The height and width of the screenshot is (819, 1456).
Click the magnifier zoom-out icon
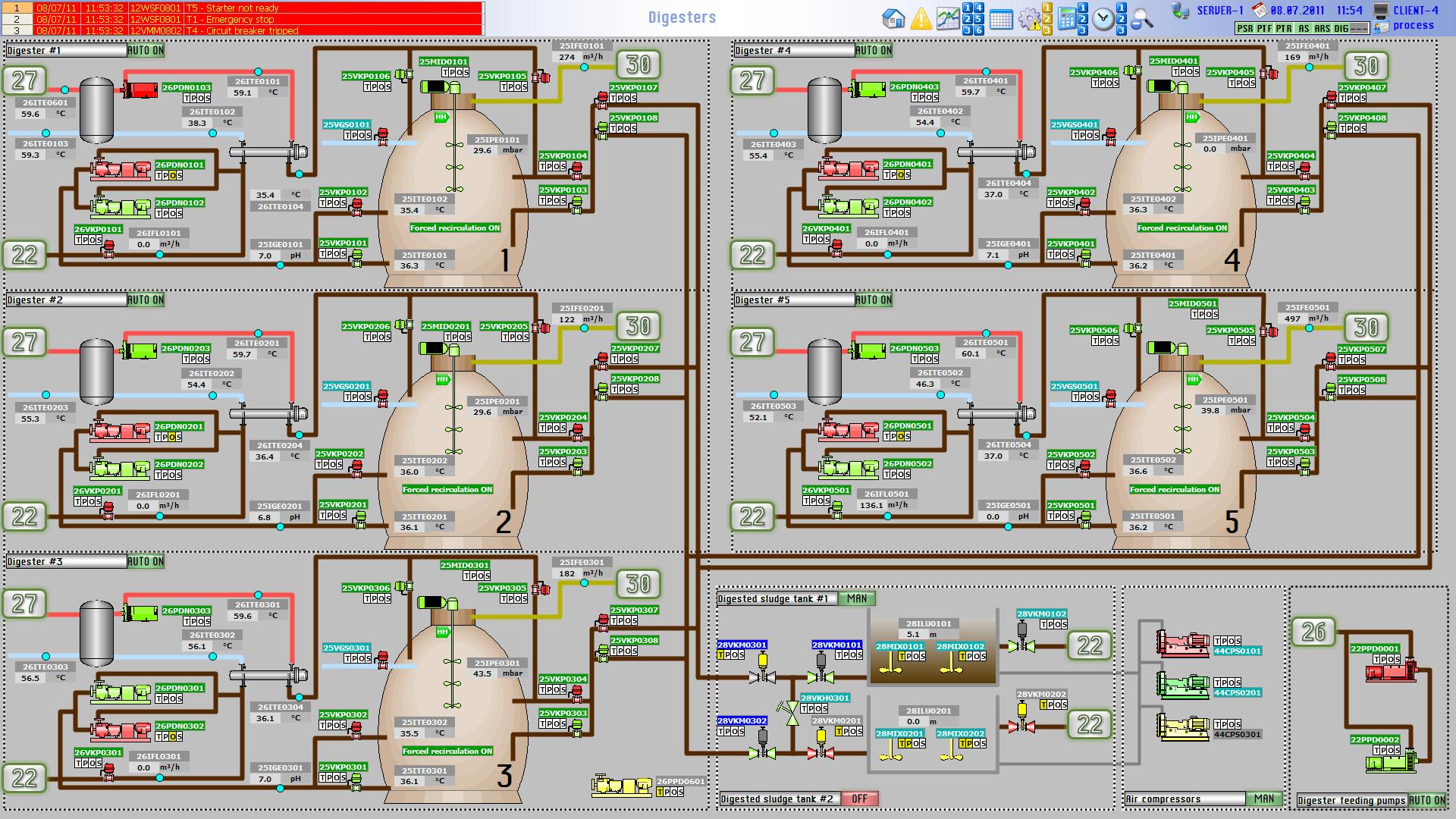pos(1142,20)
